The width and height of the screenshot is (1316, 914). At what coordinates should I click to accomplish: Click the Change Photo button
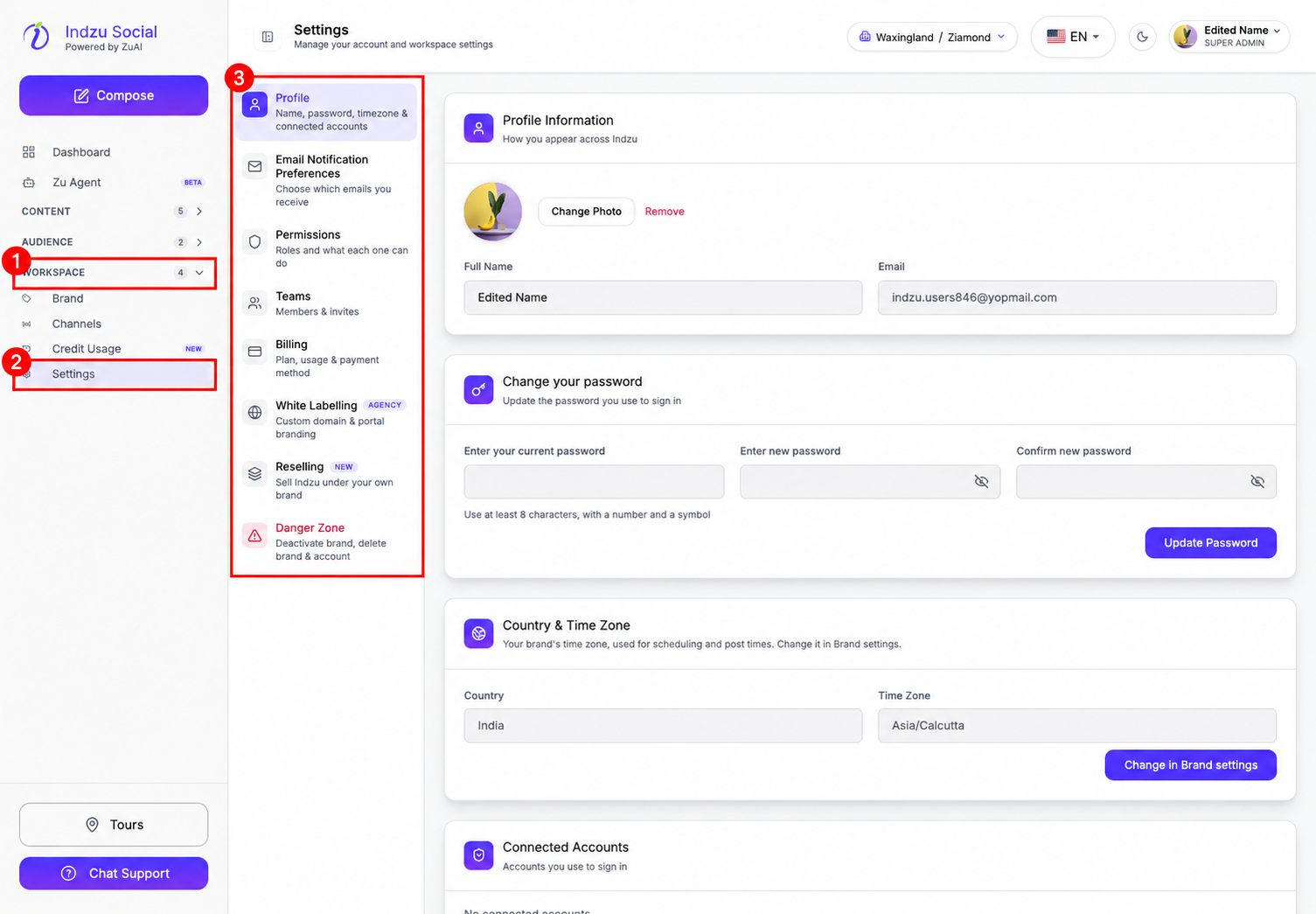[x=586, y=212]
